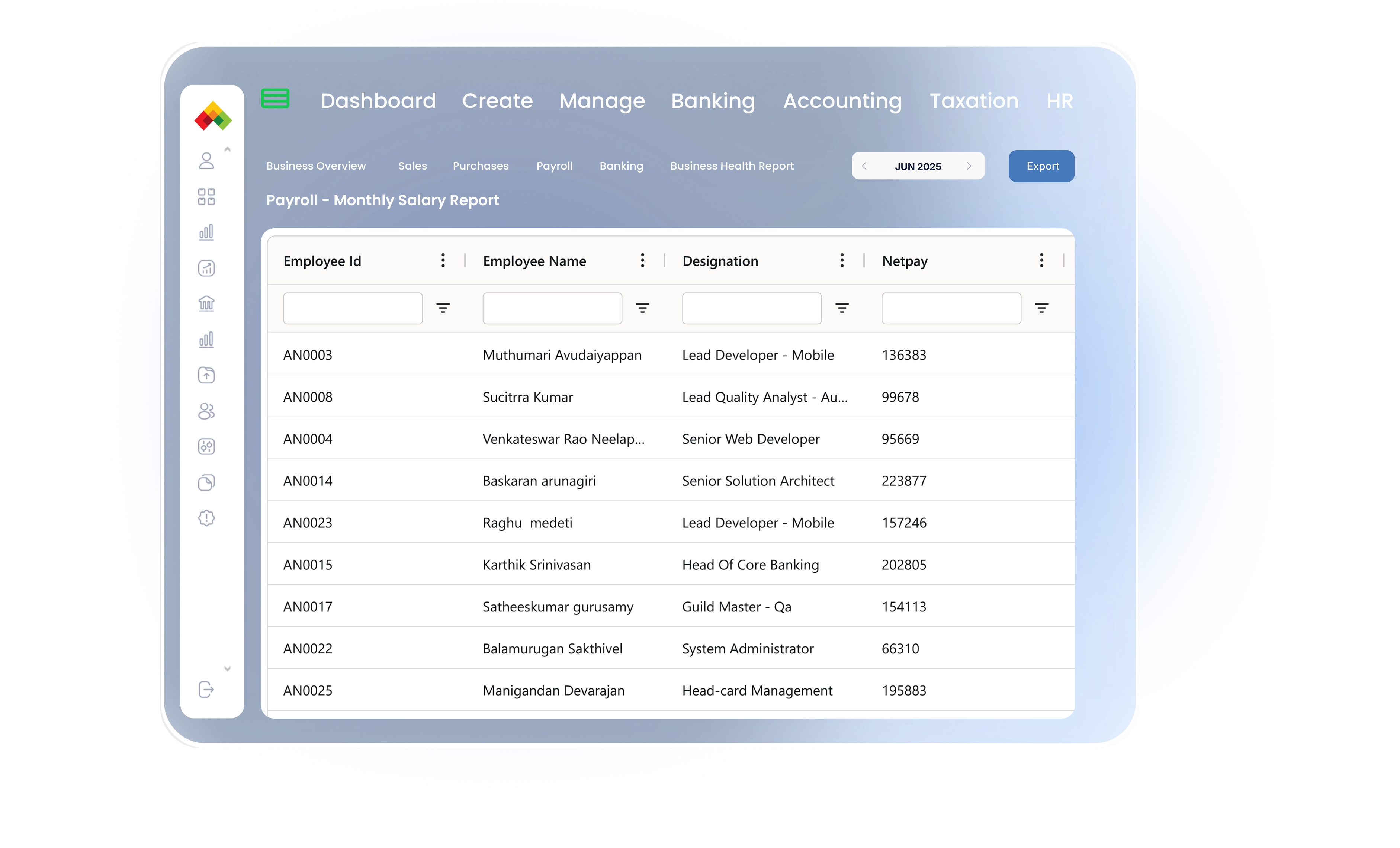Open the sliders settings sidebar icon
1400x848 pixels.
click(x=206, y=446)
